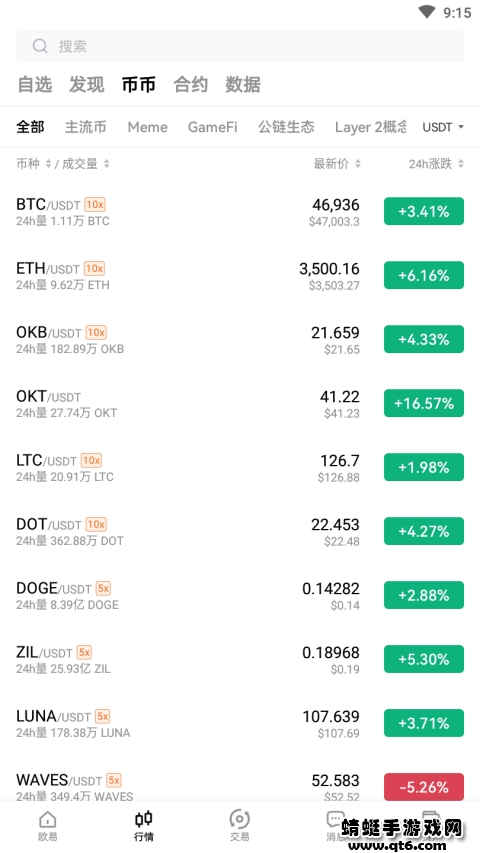Open the USDT quote currency dropdown
This screenshot has height=853, width=480.
pyautogui.click(x=443, y=127)
